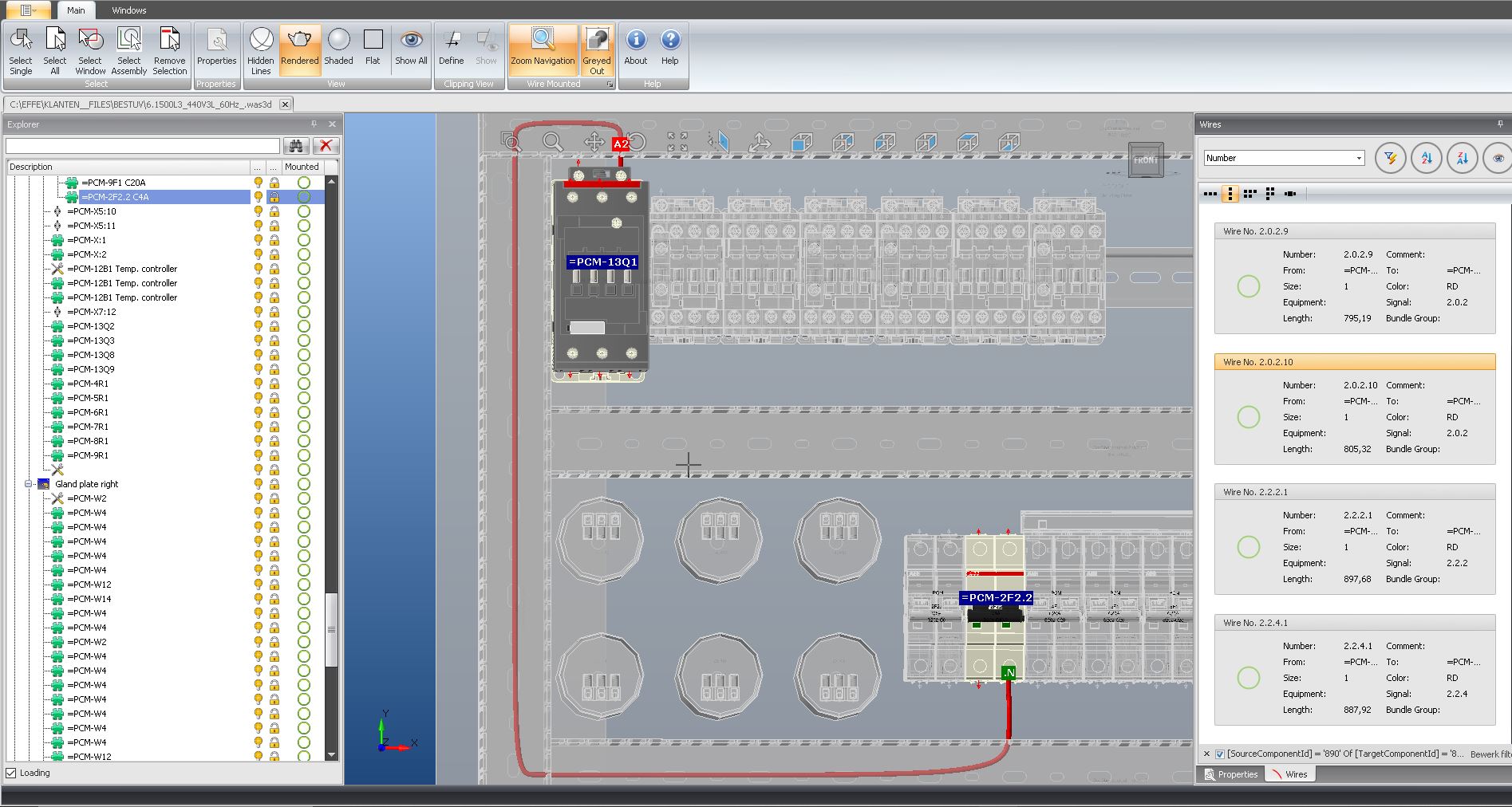Open the Main ribbon tab
The image size is (1512, 807).
coord(76,10)
